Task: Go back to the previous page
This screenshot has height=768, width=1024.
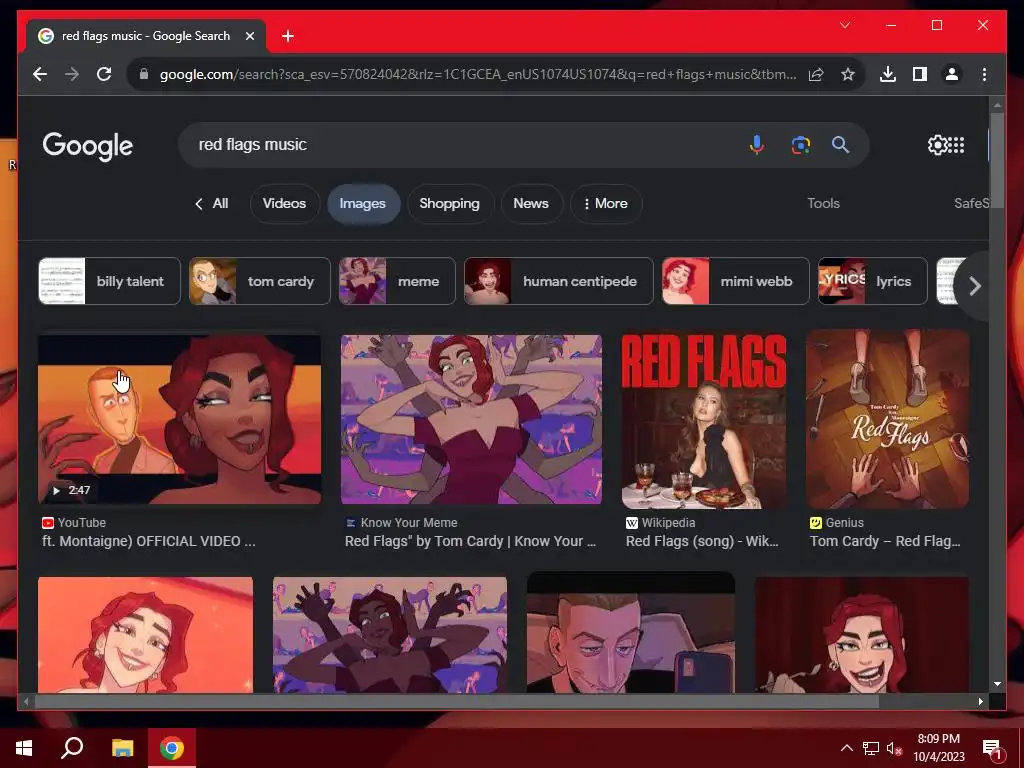Action: tap(40, 74)
